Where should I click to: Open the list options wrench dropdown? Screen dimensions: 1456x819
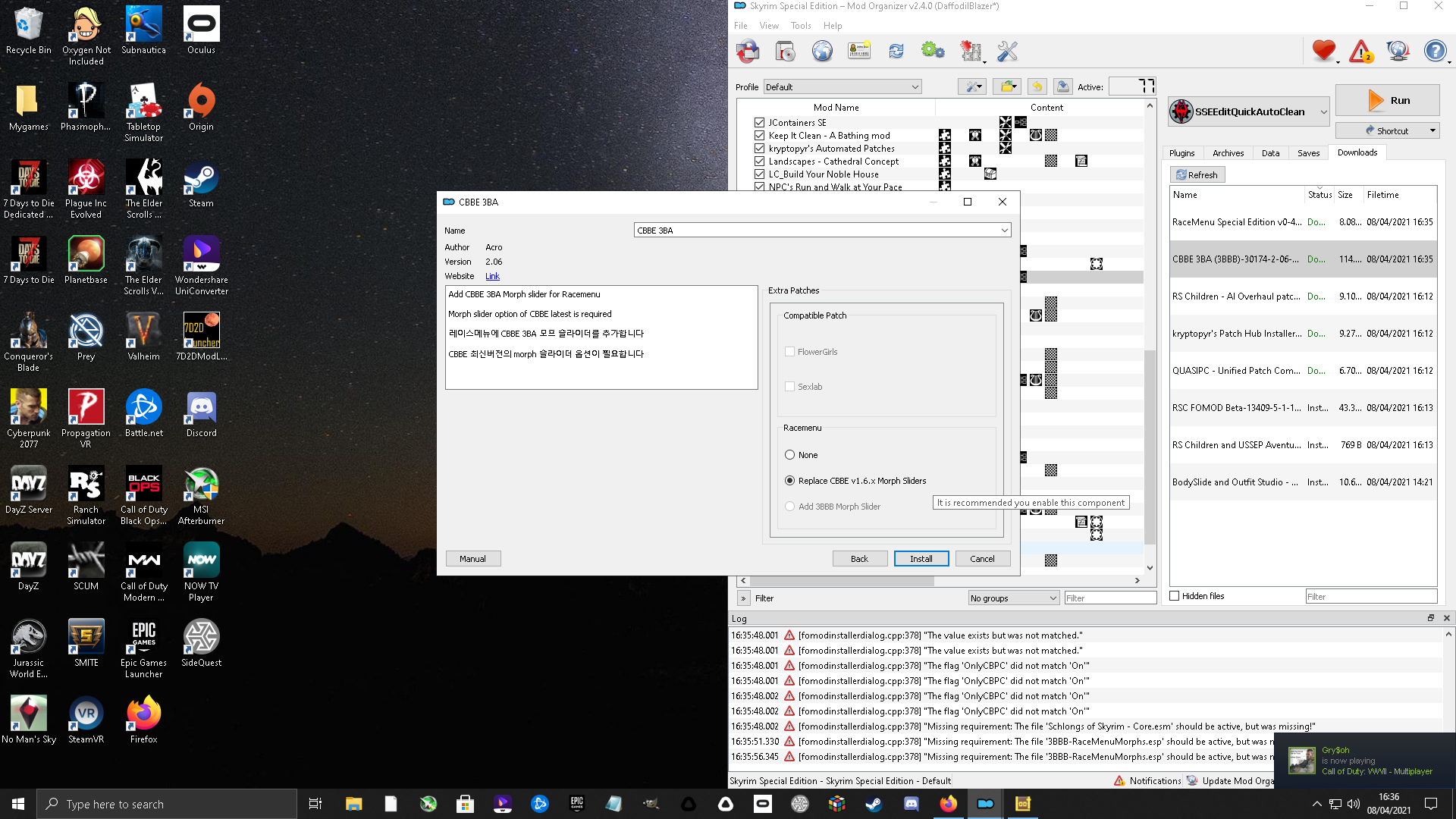(x=971, y=87)
